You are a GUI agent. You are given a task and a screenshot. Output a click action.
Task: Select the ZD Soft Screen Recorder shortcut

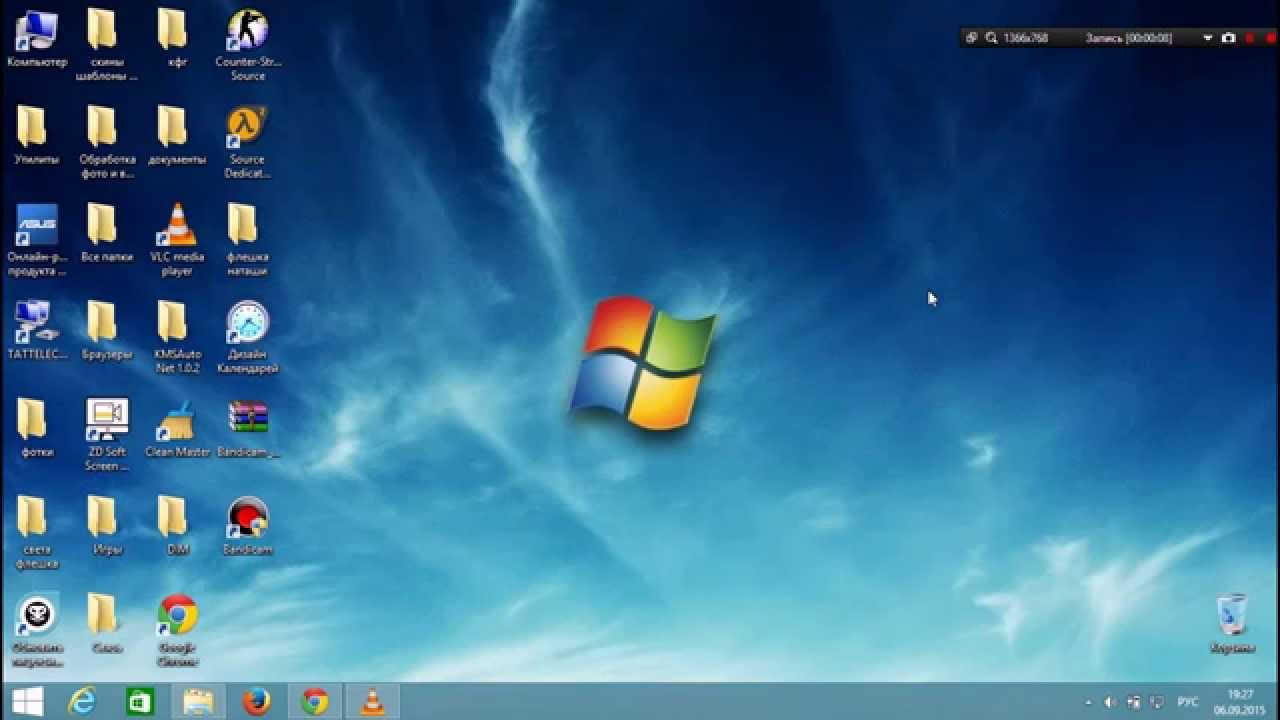pyautogui.click(x=107, y=435)
